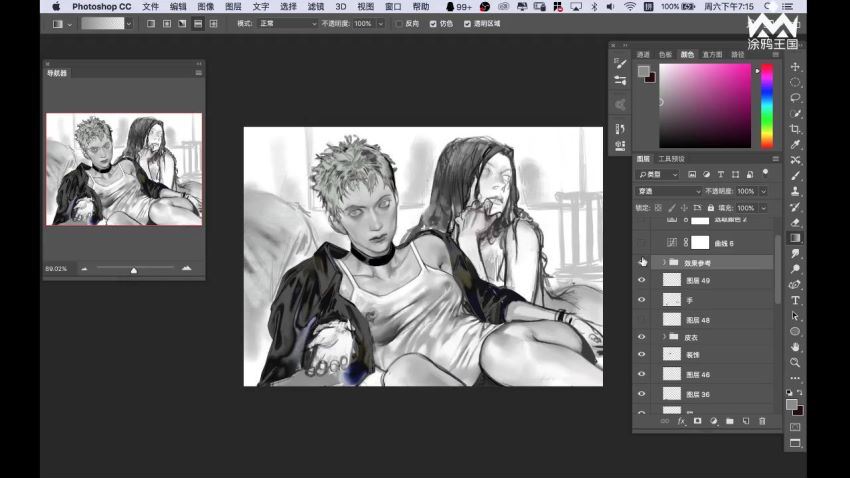Viewport: 850px width, 478px height.
Task: Toggle the 仿色 dither checkbox
Action: (433, 24)
